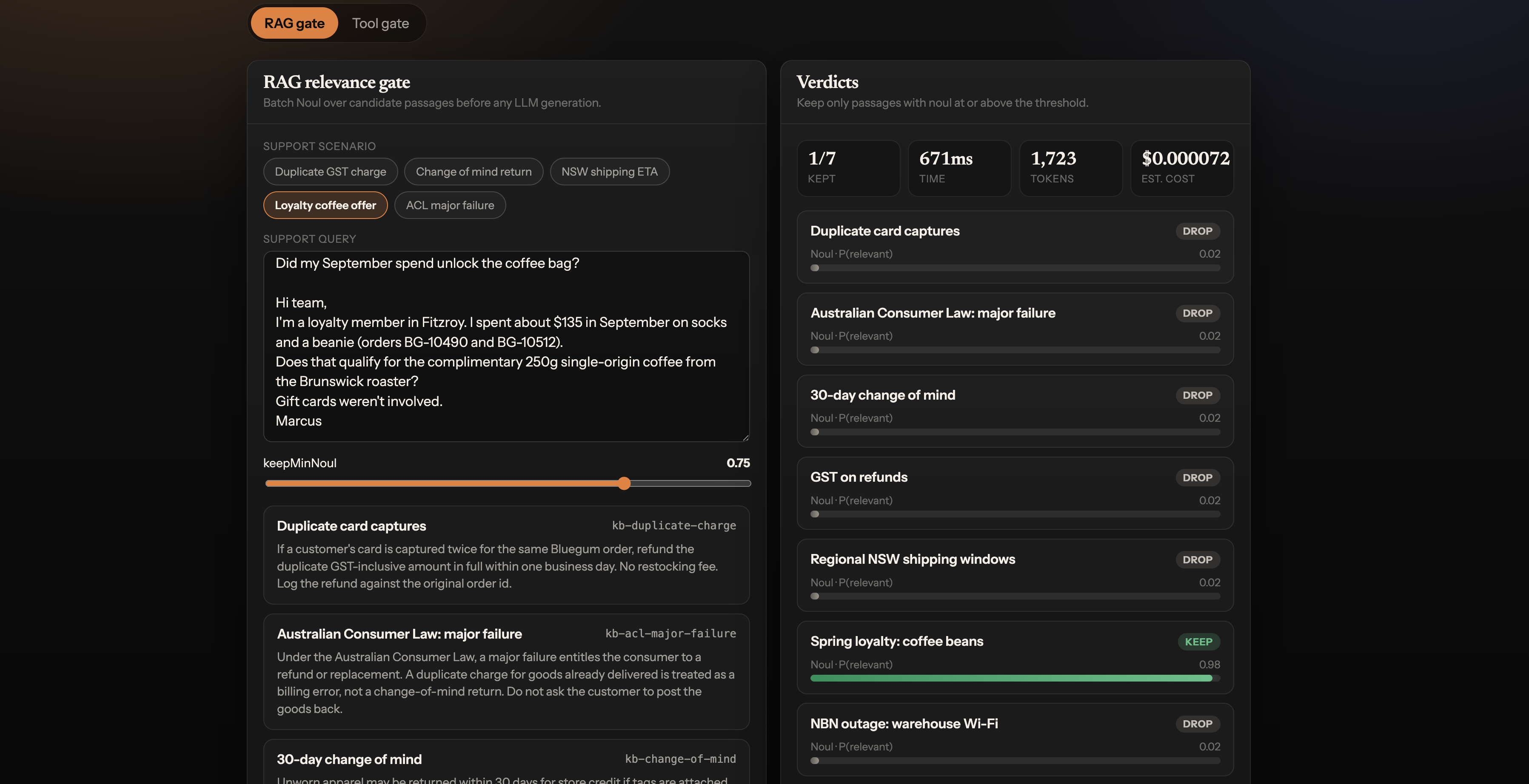
Task: Choose the ACL major failure scenario
Action: coord(450,205)
